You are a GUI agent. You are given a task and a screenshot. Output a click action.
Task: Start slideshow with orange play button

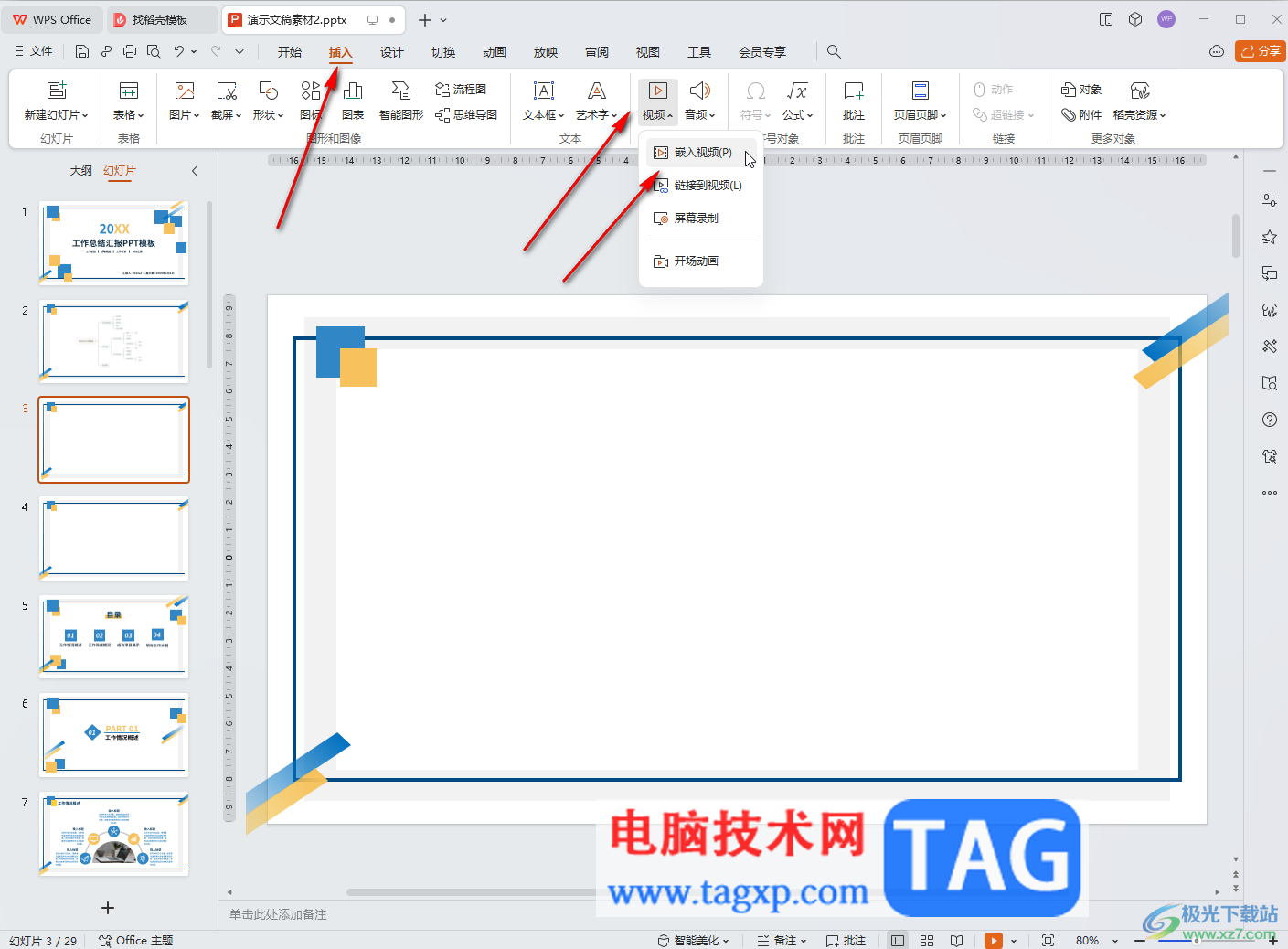pos(994,940)
